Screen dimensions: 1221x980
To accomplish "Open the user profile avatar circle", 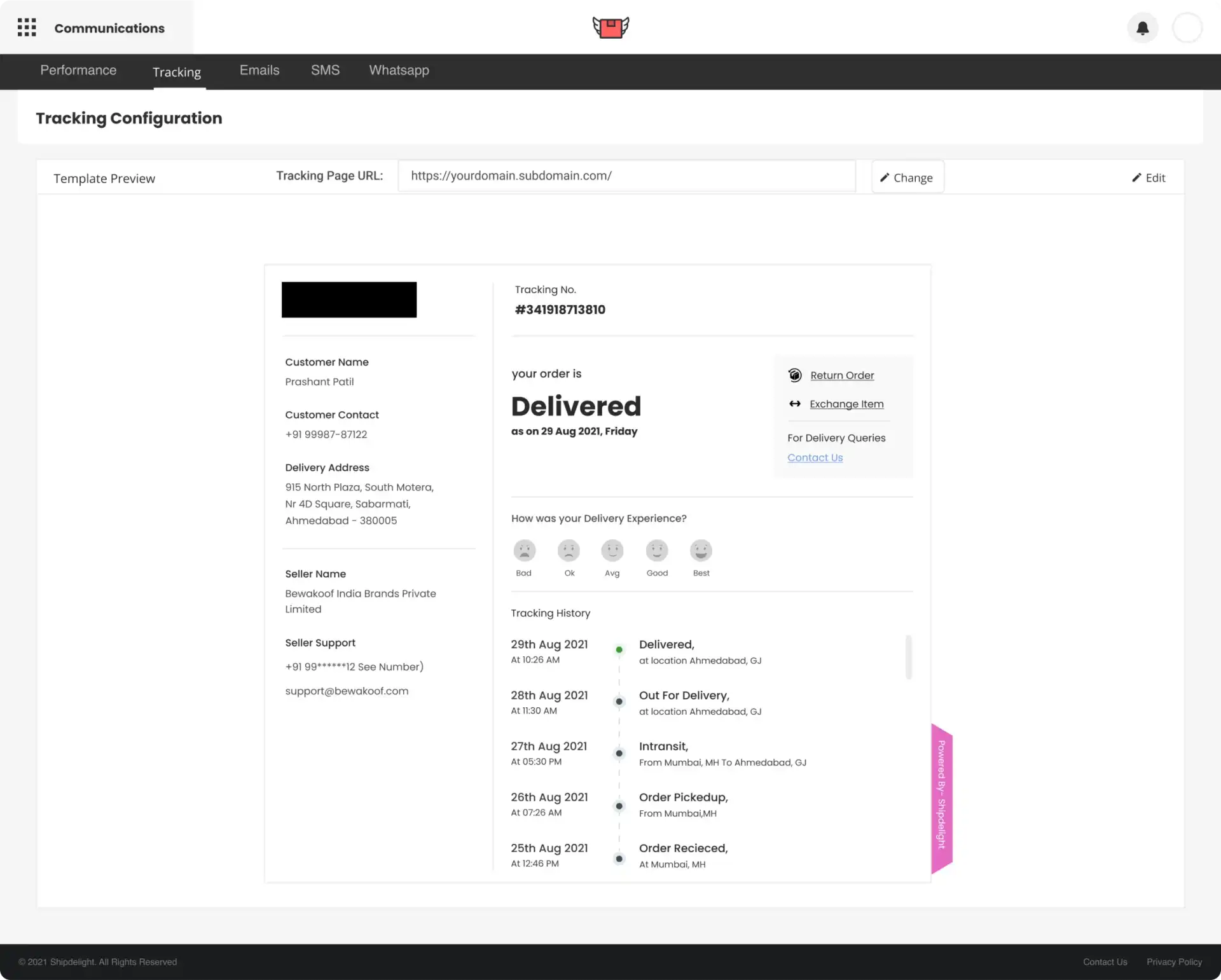I will pos(1187,28).
